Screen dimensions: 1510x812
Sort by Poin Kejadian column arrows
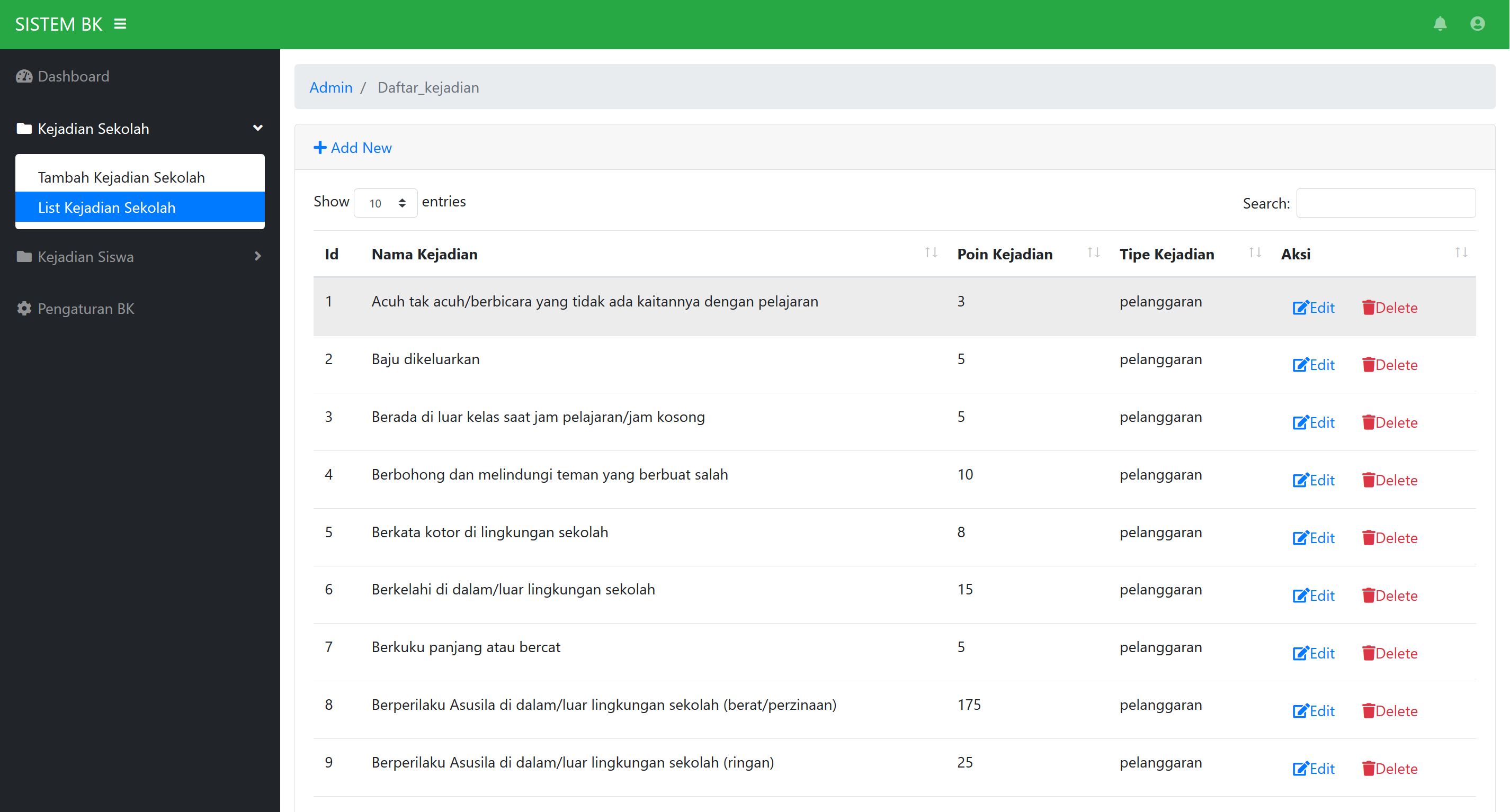(1093, 252)
